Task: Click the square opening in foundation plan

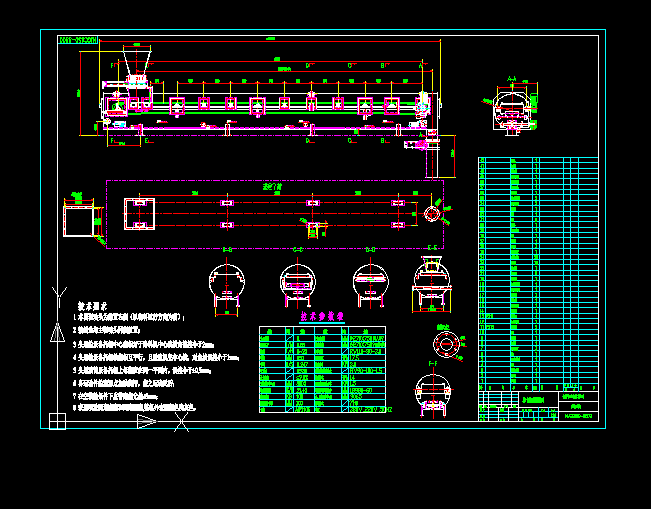Action: pos(140,214)
